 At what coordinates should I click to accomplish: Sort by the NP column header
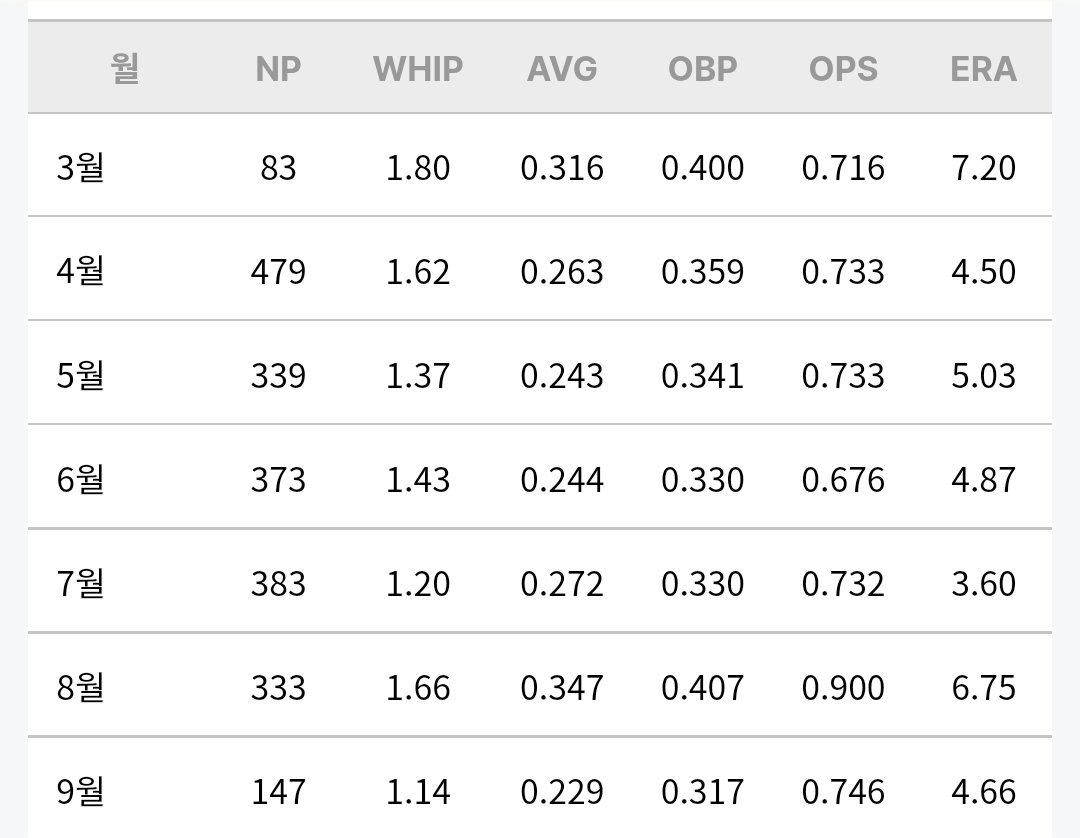pyautogui.click(x=278, y=69)
